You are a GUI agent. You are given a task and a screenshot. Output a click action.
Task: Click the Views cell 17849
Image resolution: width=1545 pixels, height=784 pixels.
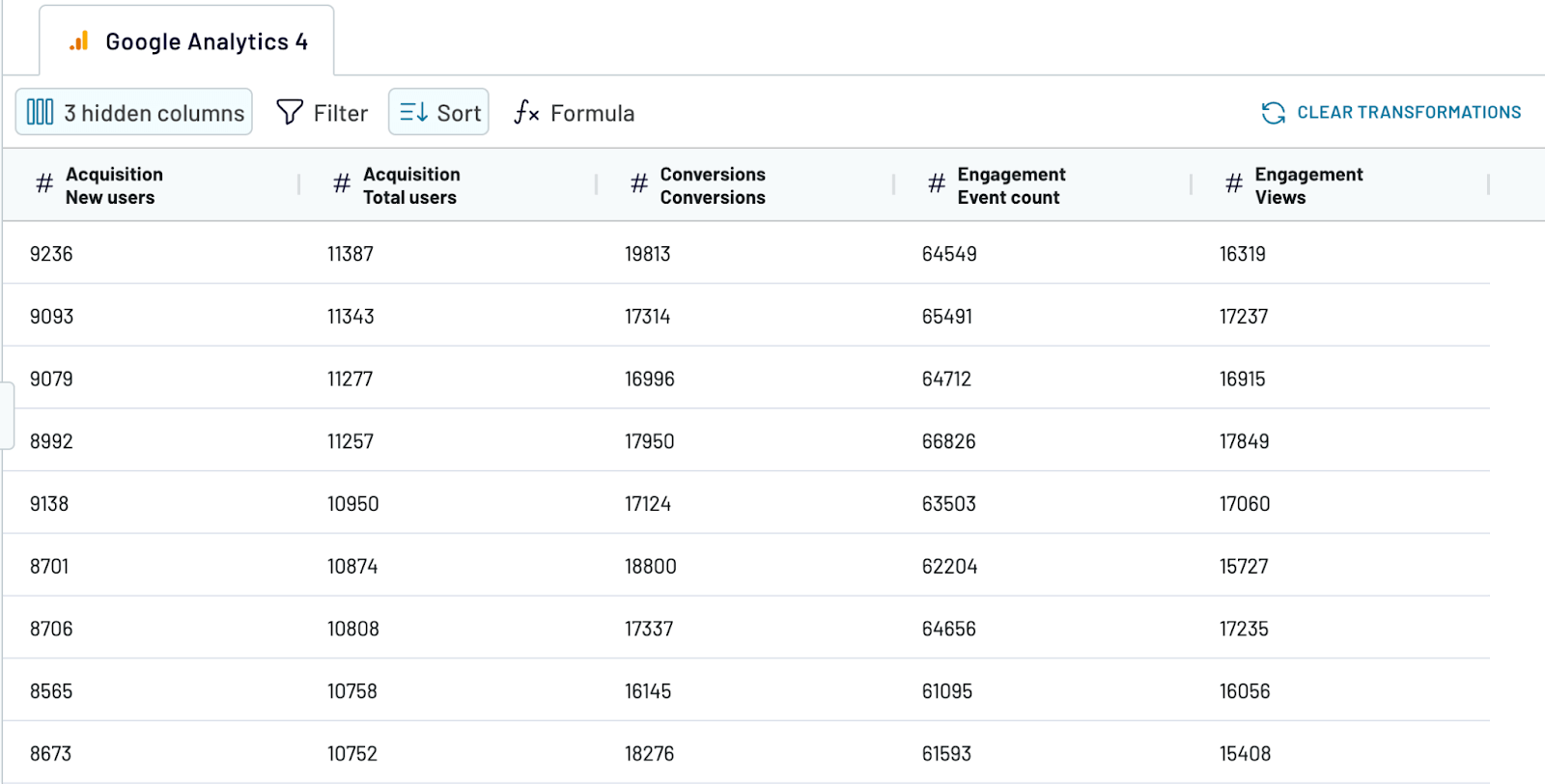[x=1245, y=442]
